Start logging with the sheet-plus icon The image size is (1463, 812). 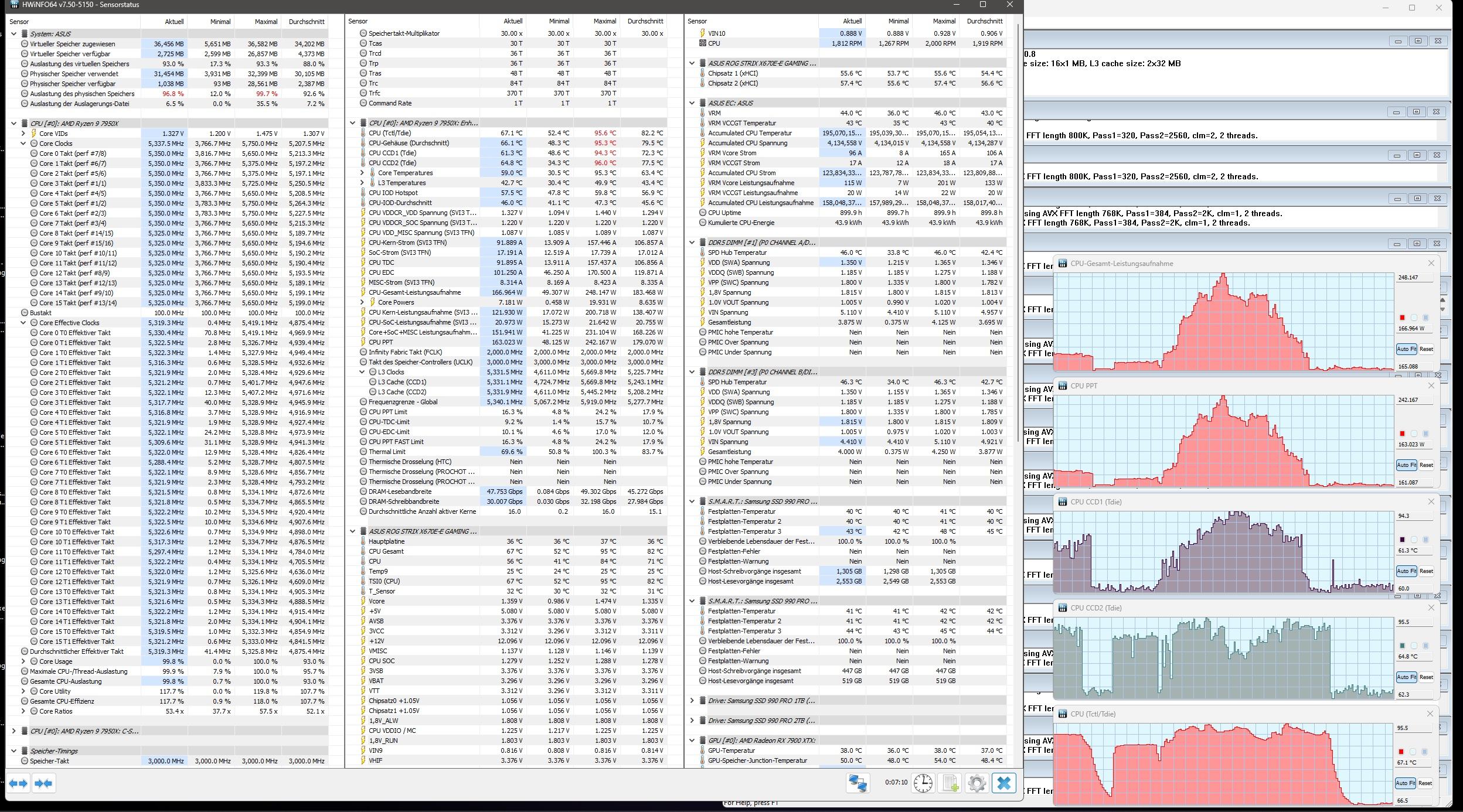click(x=950, y=783)
